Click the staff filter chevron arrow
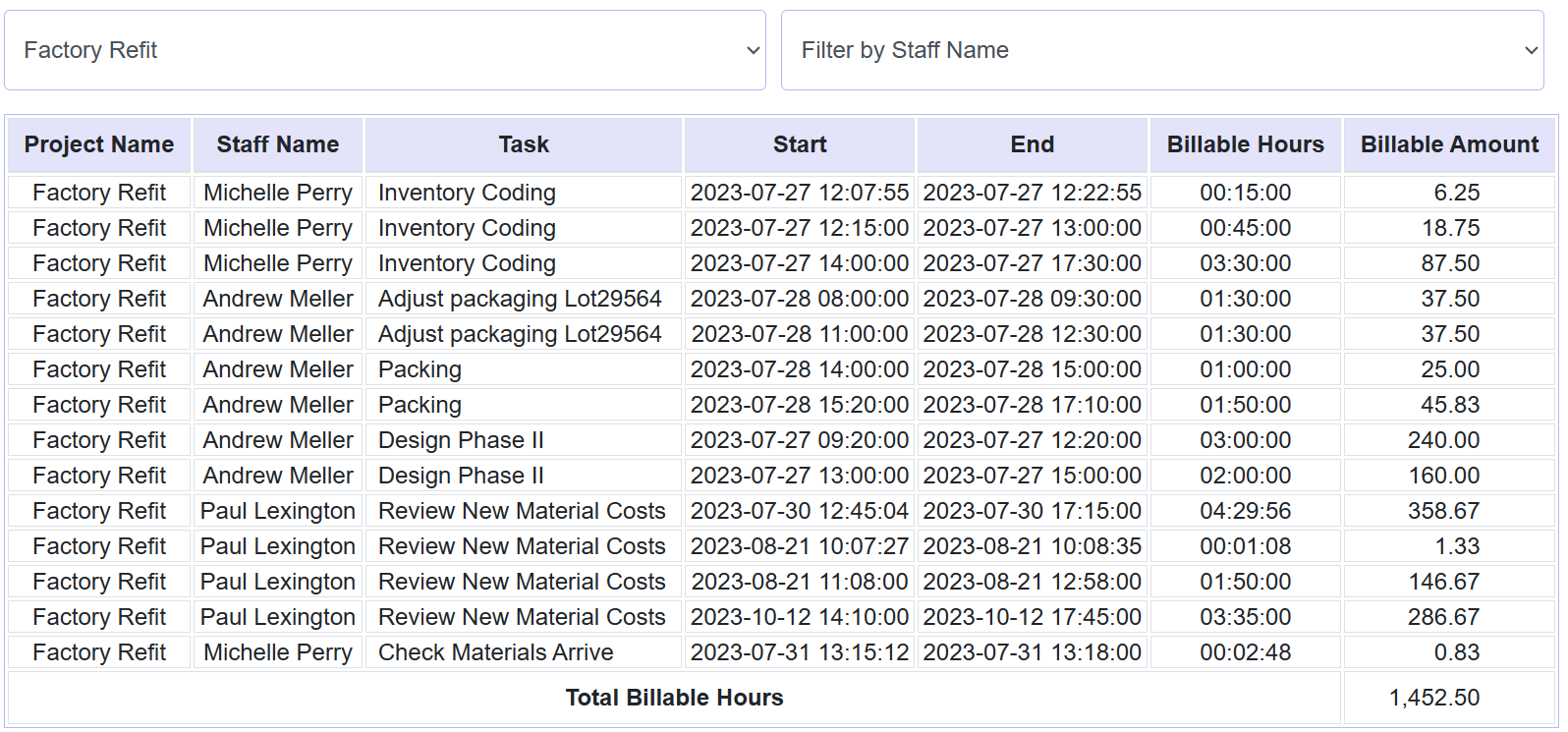Image resolution: width=1568 pixels, height=732 pixels. point(1530,49)
